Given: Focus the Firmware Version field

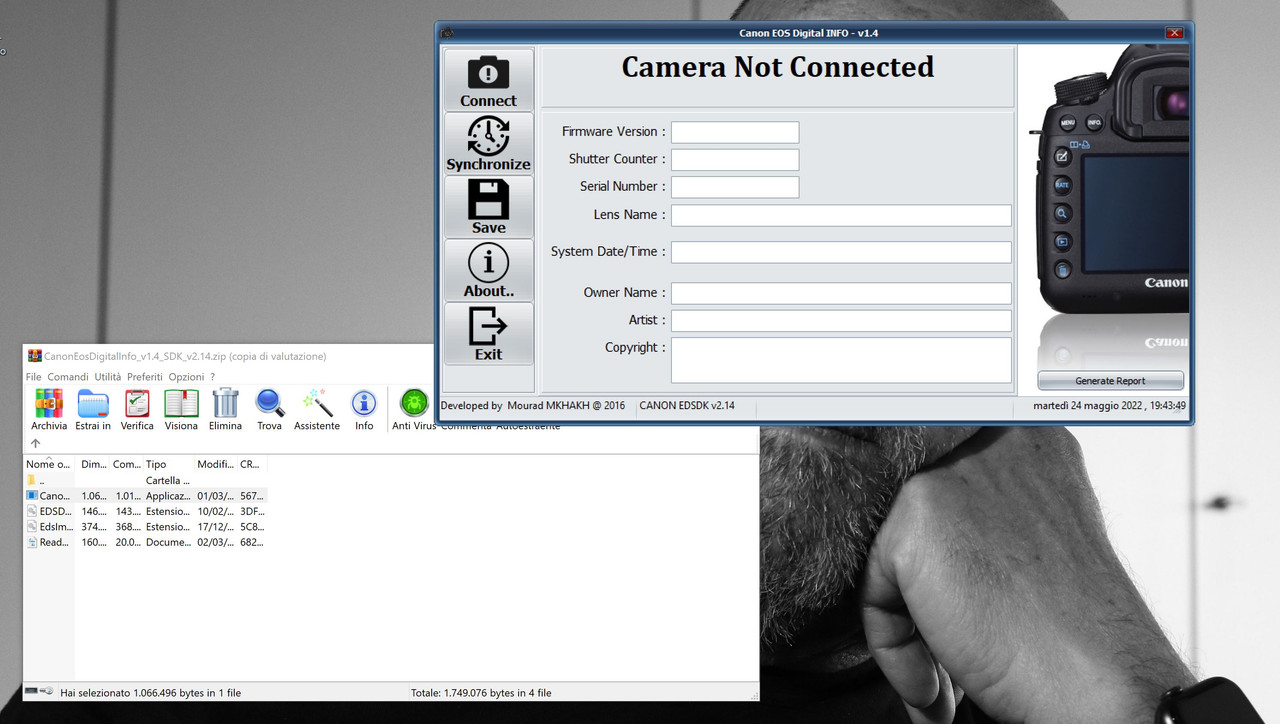Looking at the screenshot, I should coord(735,132).
